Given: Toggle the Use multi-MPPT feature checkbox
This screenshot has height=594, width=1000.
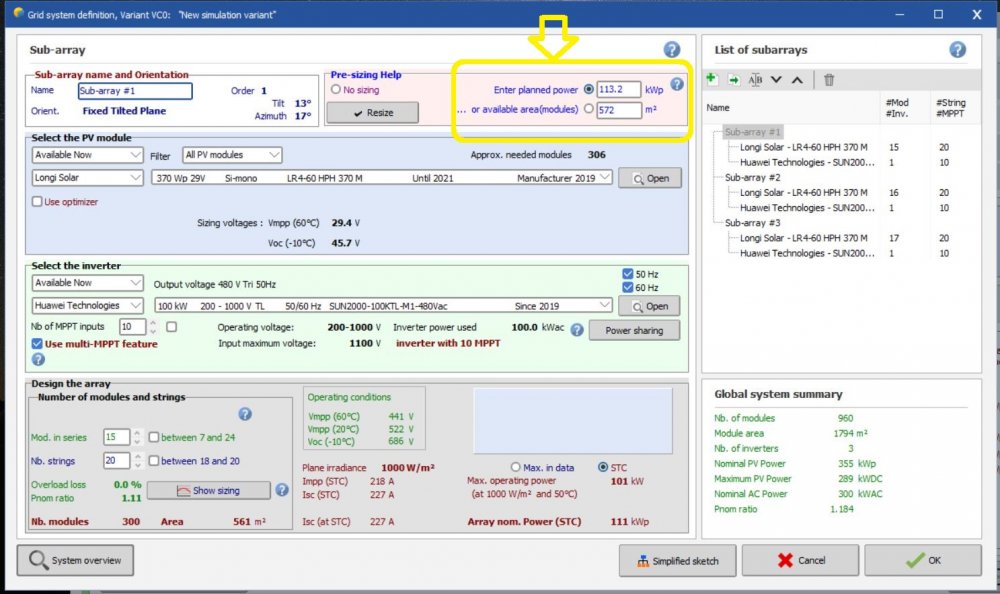Looking at the screenshot, I should pos(37,344).
